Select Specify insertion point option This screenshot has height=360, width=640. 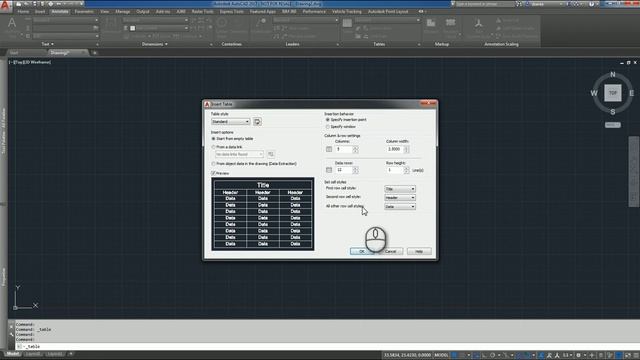tap(346, 120)
